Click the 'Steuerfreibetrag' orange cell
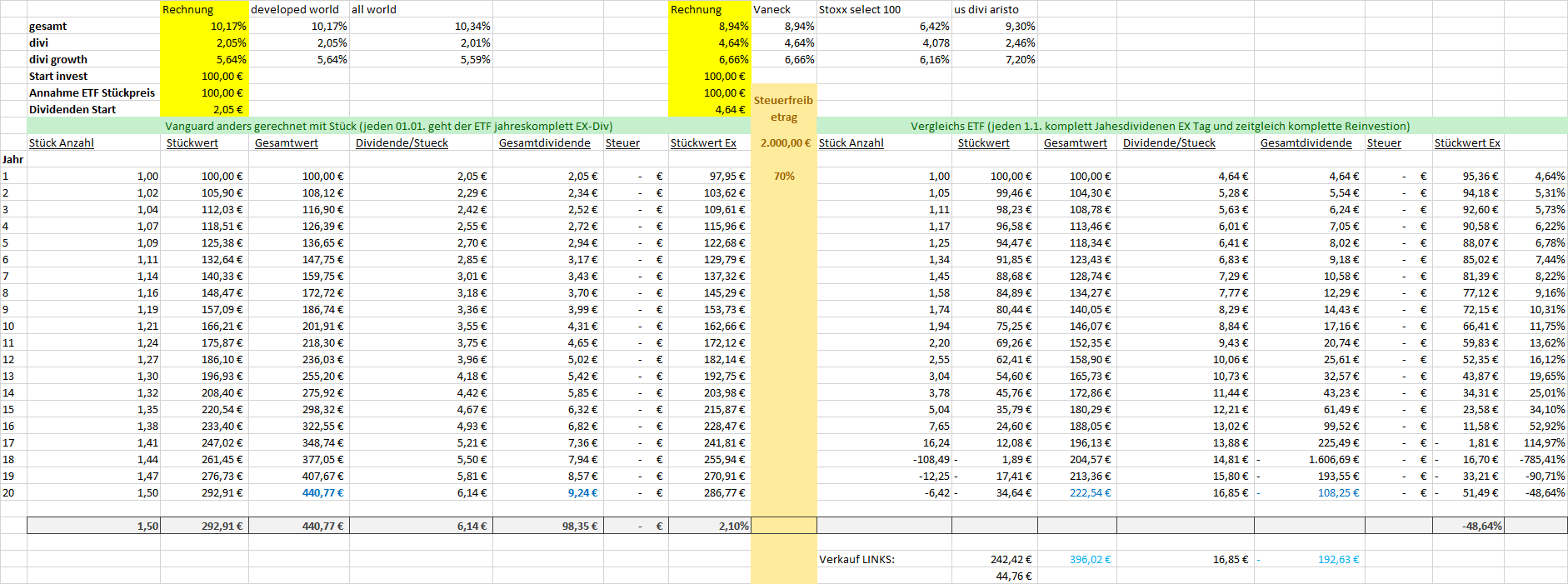This screenshot has width=1568, height=584. point(784,108)
